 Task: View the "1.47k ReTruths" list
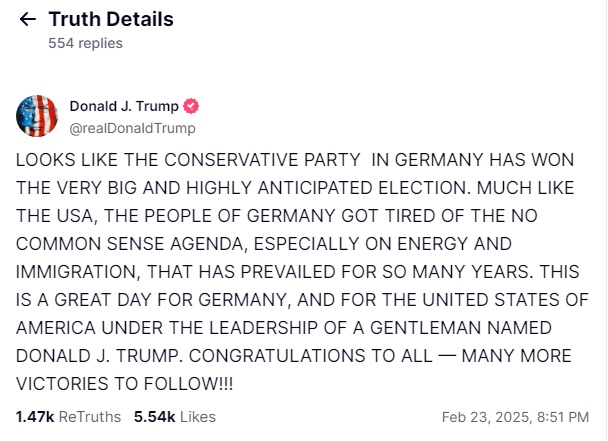point(68,416)
